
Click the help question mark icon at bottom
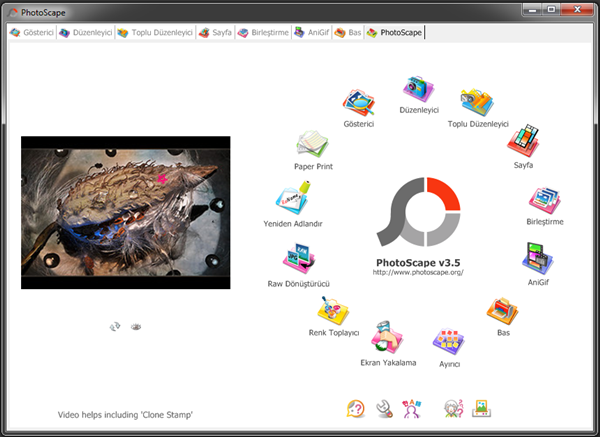tap(356, 408)
